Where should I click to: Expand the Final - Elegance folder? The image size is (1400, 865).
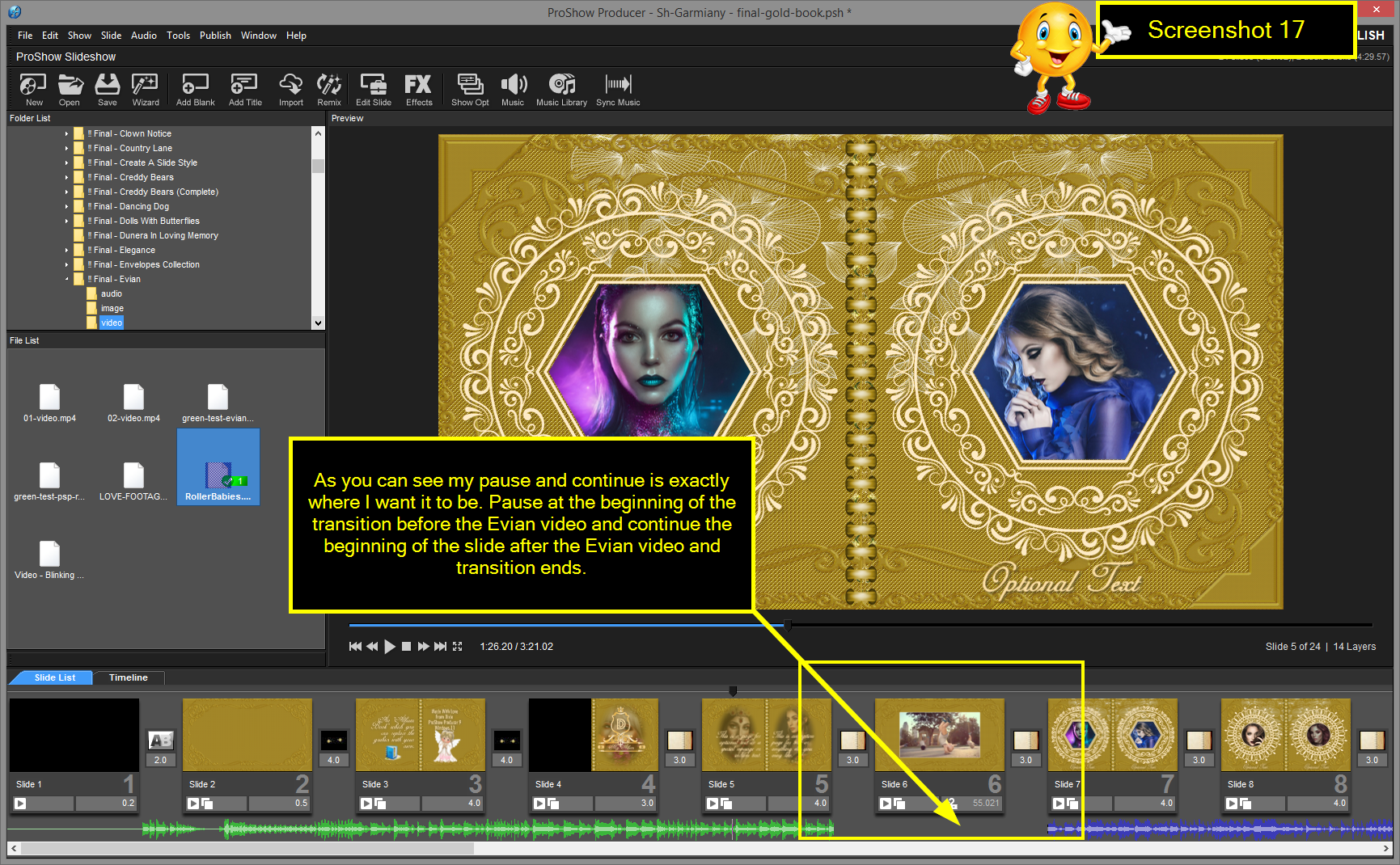(66, 250)
